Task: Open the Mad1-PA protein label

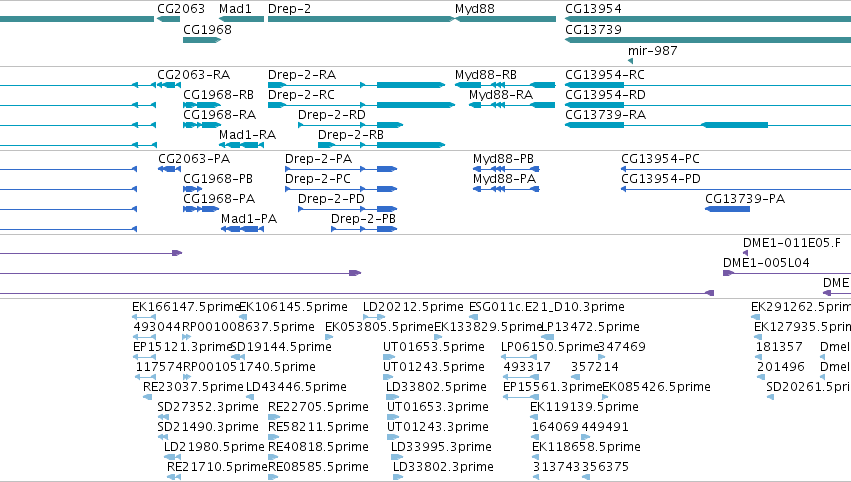Action: click(249, 219)
